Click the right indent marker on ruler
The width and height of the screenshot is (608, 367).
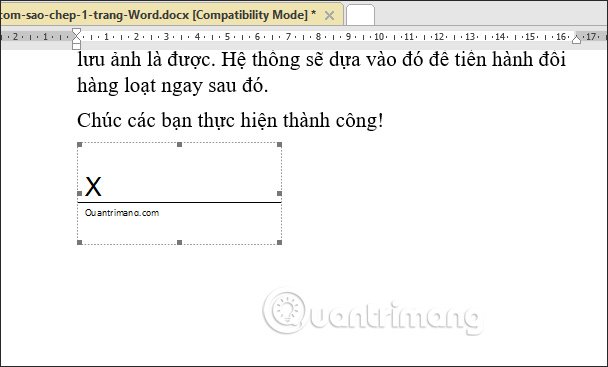(x=577, y=40)
